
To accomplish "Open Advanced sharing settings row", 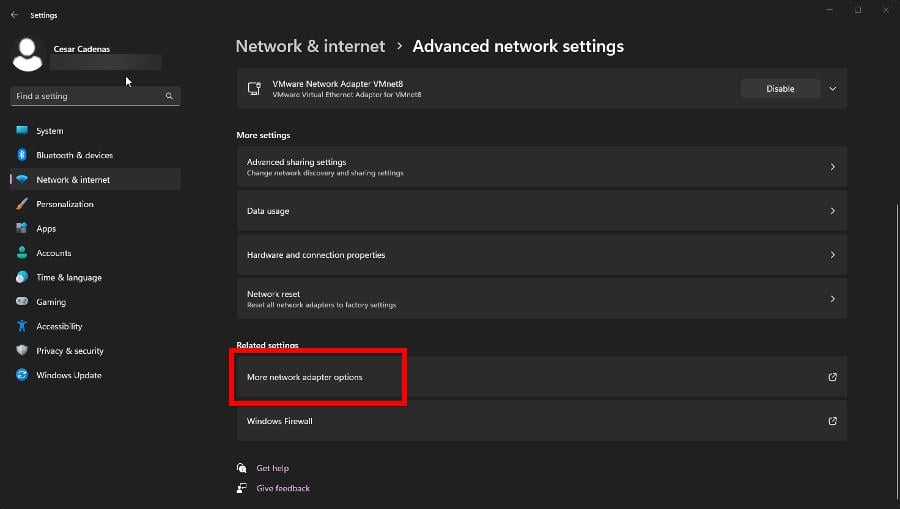I will 541,167.
